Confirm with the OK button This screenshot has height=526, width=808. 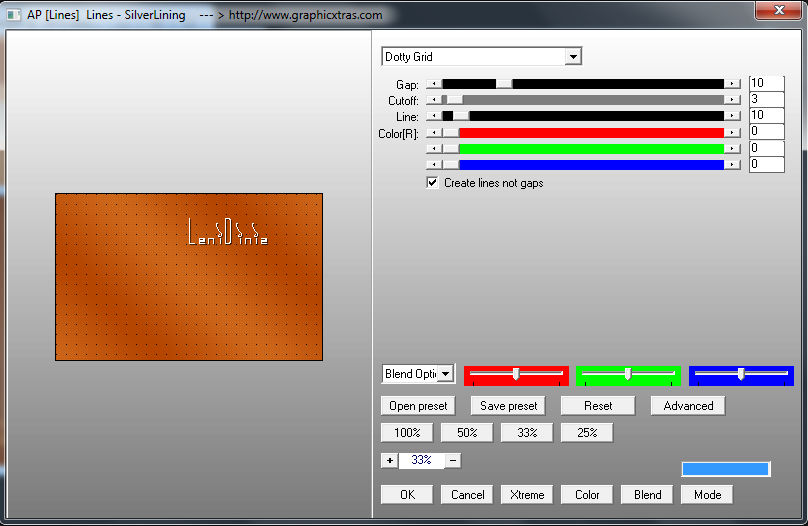pyautogui.click(x=406, y=495)
